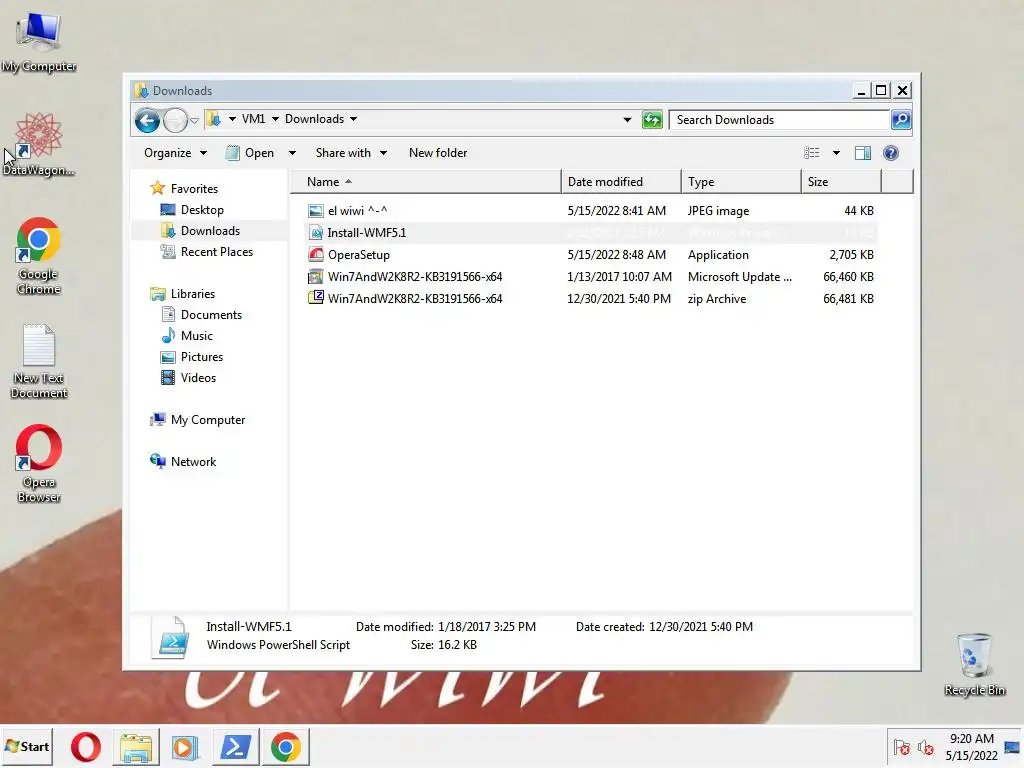Open New Text Document on desktop
Viewport: 1024px width, 768px height.
(39, 361)
